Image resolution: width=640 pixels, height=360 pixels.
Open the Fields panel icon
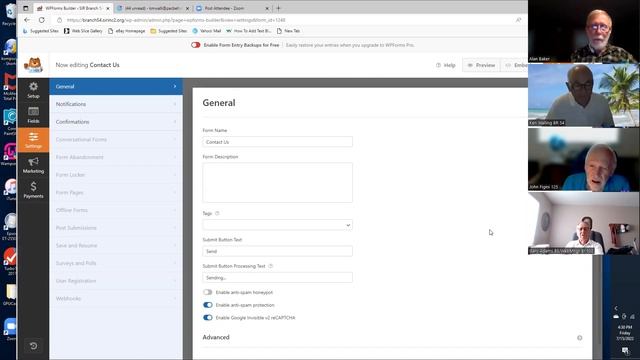click(33, 115)
